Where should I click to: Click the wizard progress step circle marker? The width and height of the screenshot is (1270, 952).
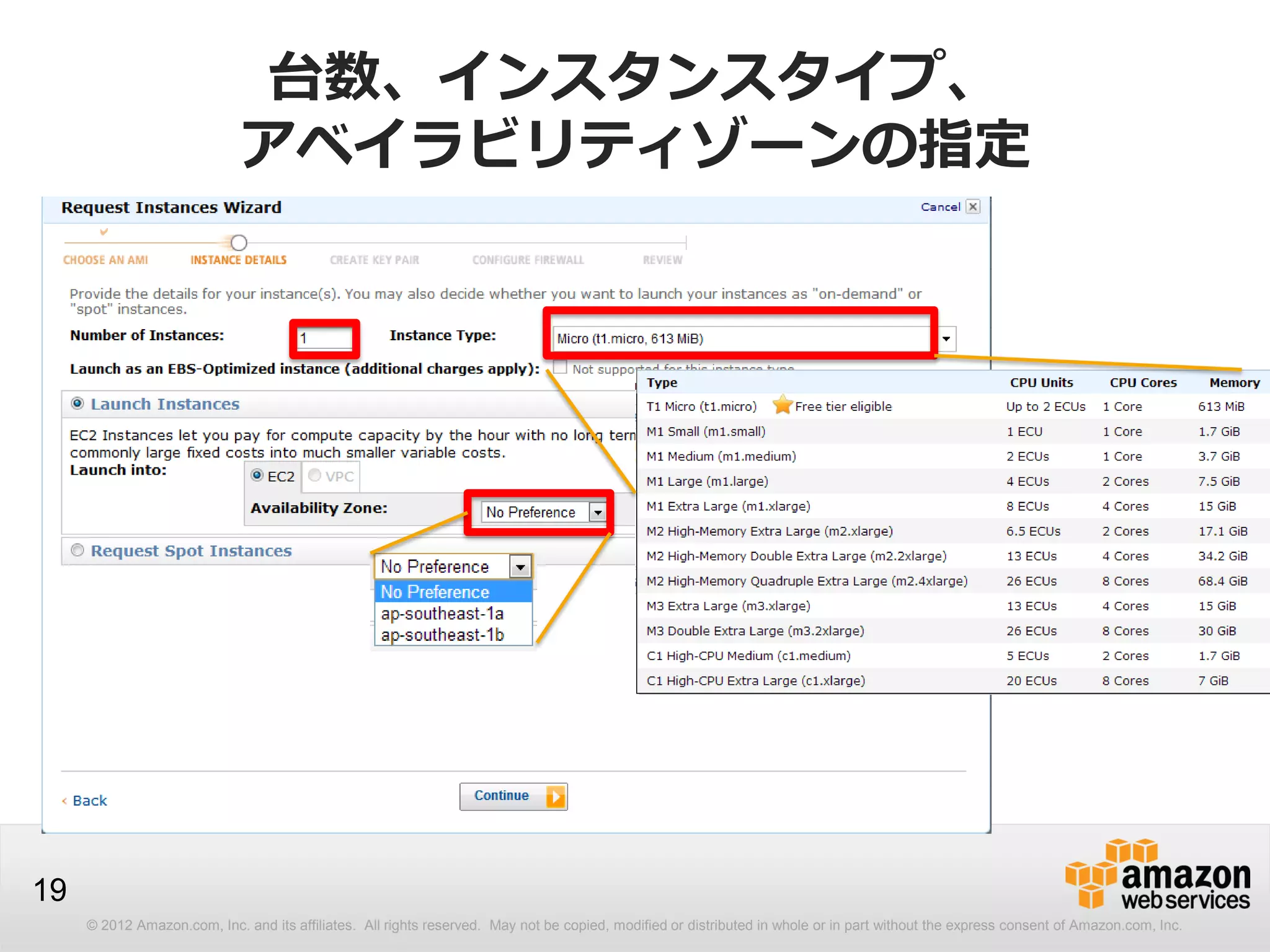239,242
